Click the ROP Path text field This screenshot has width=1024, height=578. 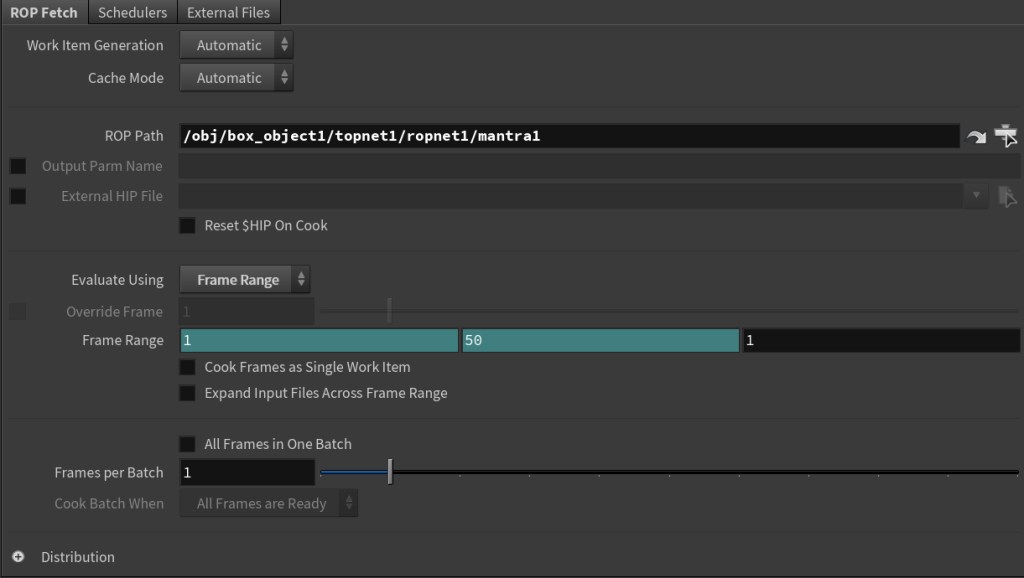(570, 136)
